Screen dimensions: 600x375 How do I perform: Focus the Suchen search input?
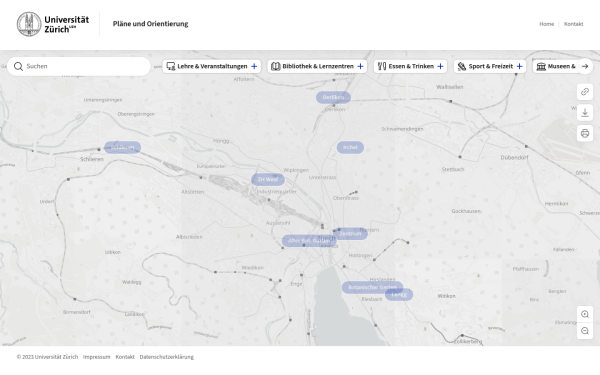point(79,67)
